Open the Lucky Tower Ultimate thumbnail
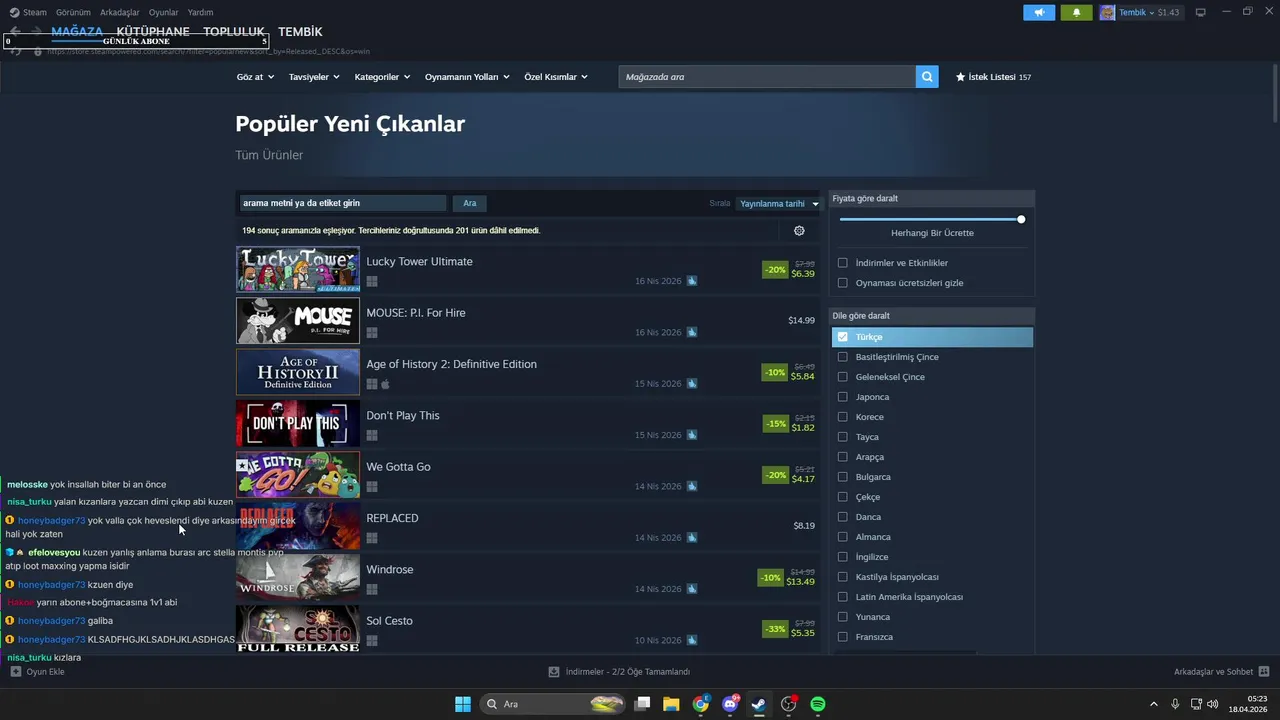 click(x=298, y=269)
